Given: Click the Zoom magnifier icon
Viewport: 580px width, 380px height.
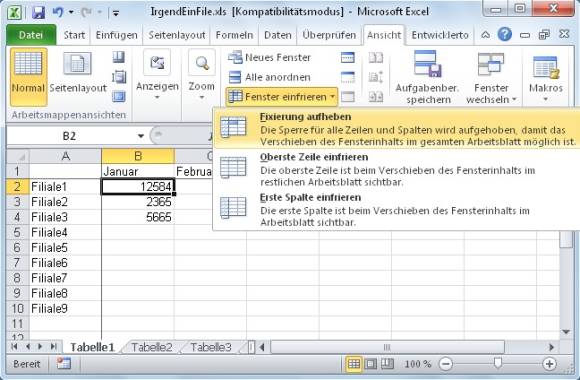Looking at the screenshot, I should click(x=202, y=63).
